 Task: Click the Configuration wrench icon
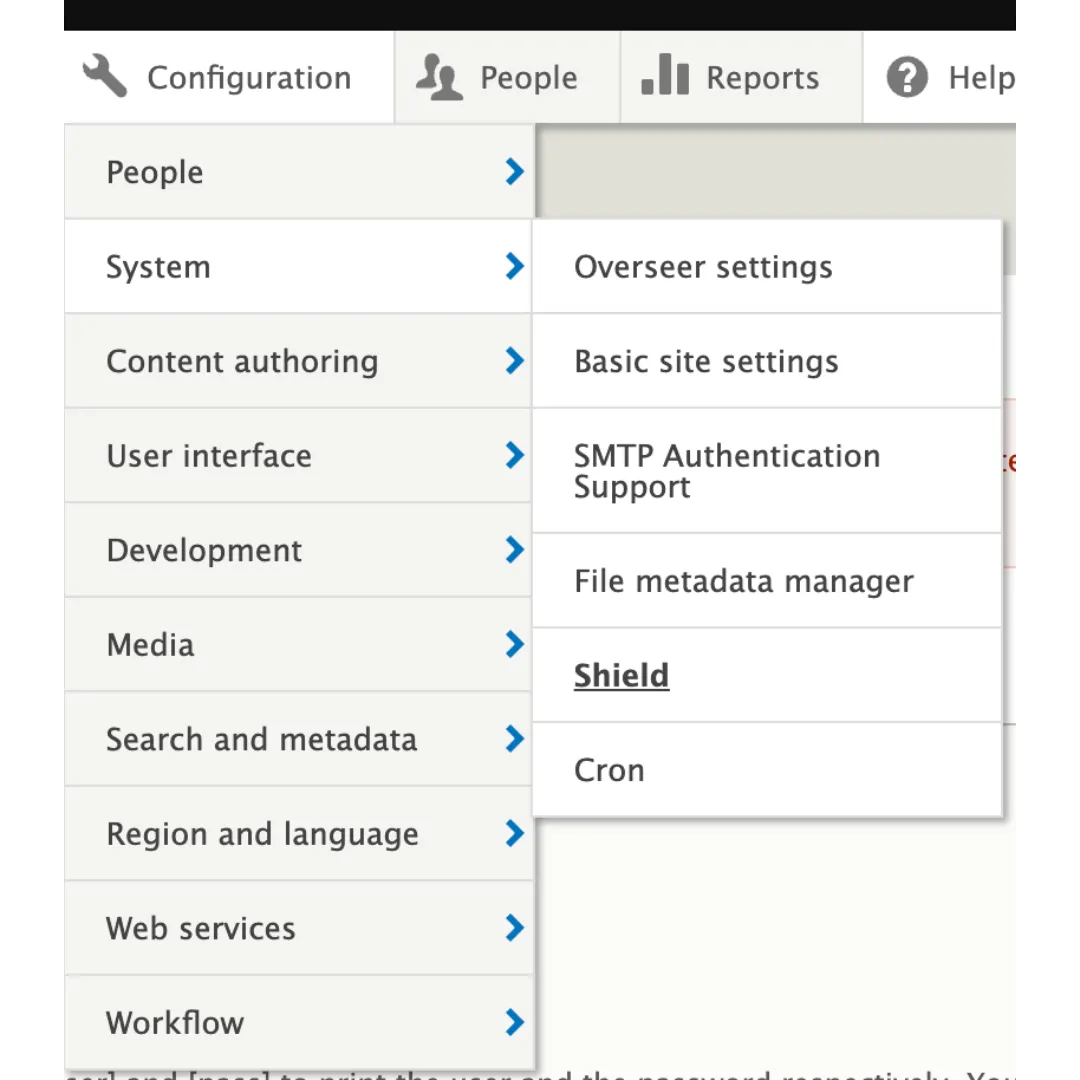104,75
